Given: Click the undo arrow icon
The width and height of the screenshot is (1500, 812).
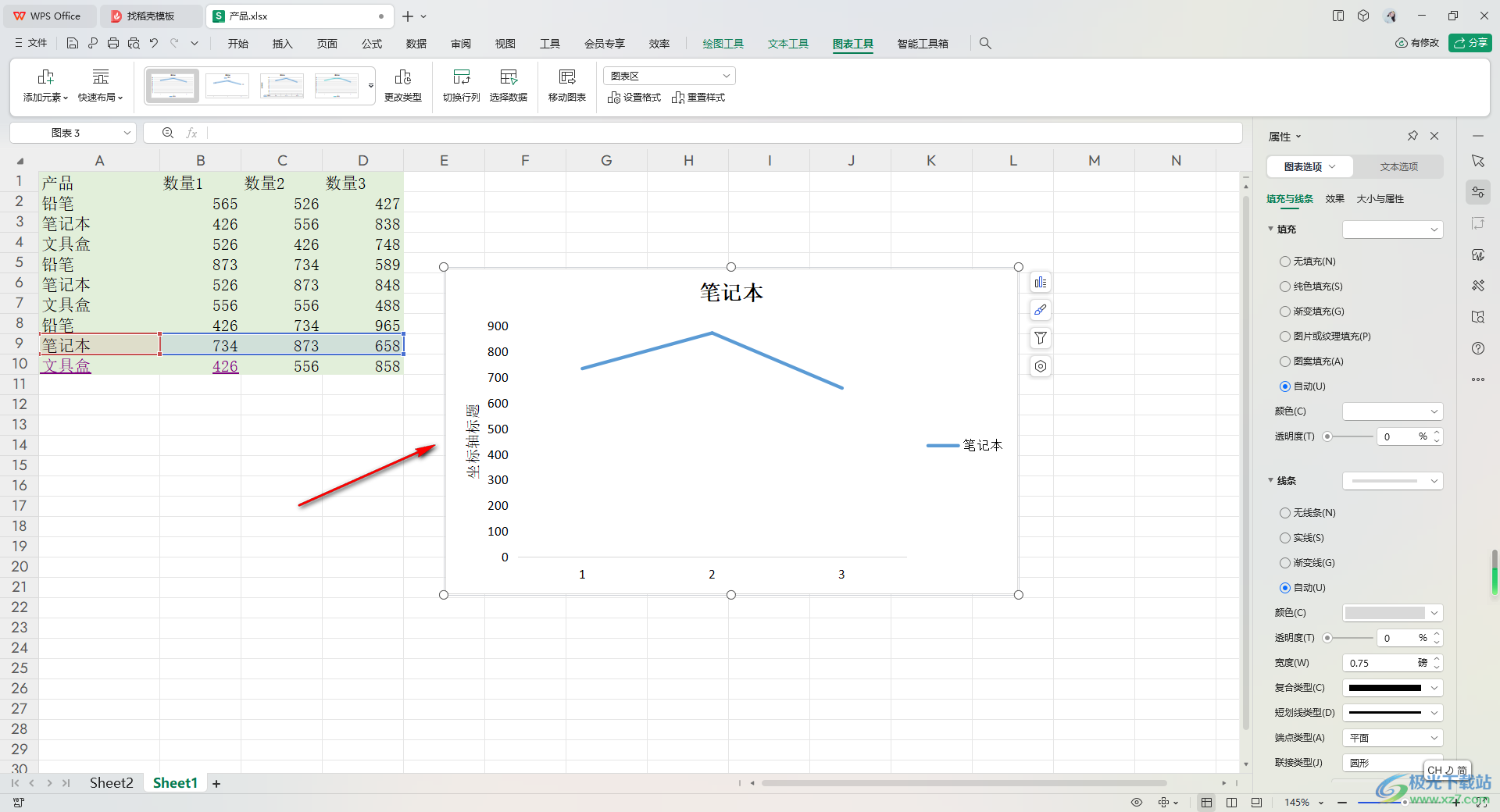Looking at the screenshot, I should [154, 44].
